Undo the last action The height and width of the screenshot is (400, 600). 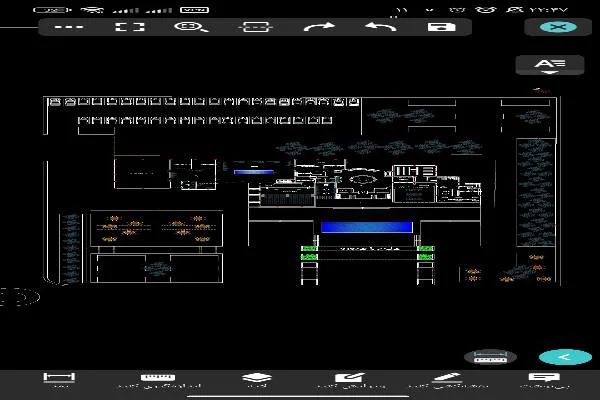[x=380, y=27]
